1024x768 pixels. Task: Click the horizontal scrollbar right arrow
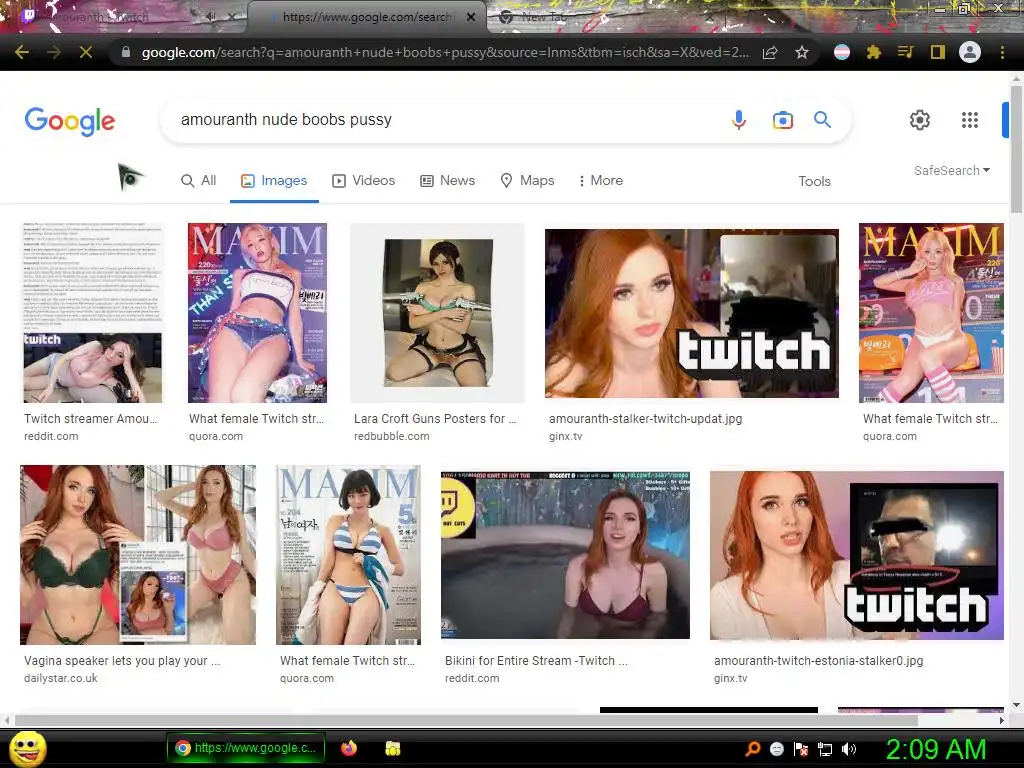point(1002,720)
